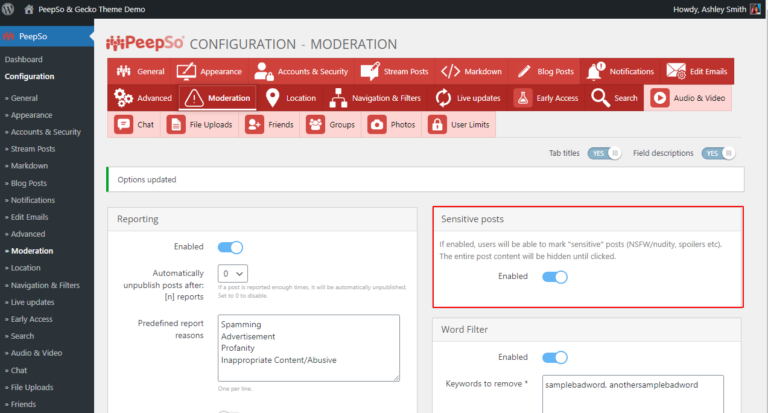The image size is (768, 413).
Task: Disable the Sensitive posts toggle
Action: (x=554, y=277)
